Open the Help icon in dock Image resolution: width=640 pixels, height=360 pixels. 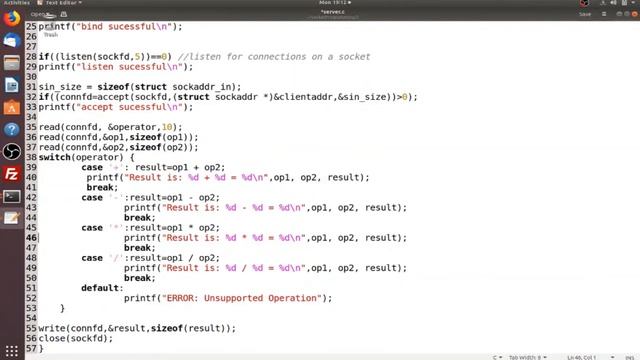point(11,130)
